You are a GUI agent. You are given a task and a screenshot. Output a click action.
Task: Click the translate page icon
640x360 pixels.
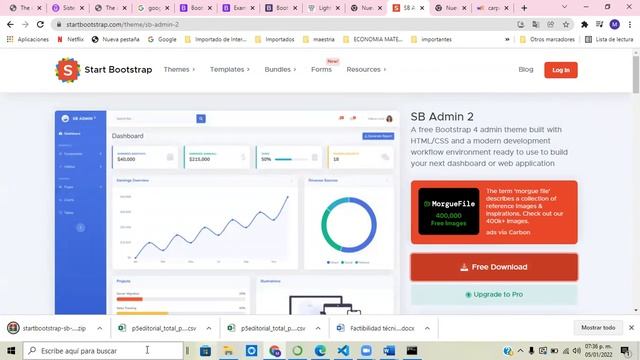point(536,24)
